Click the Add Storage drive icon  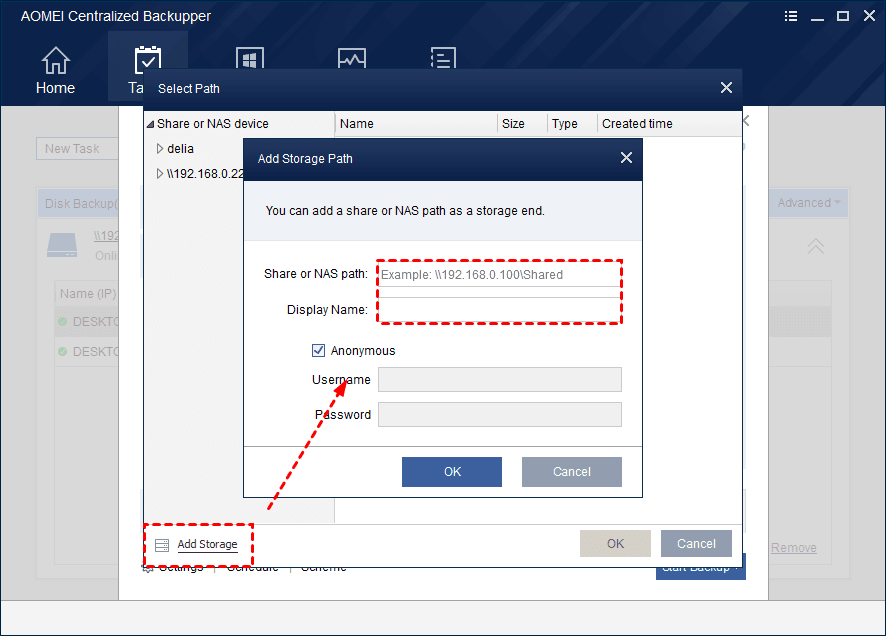pyautogui.click(x=162, y=545)
